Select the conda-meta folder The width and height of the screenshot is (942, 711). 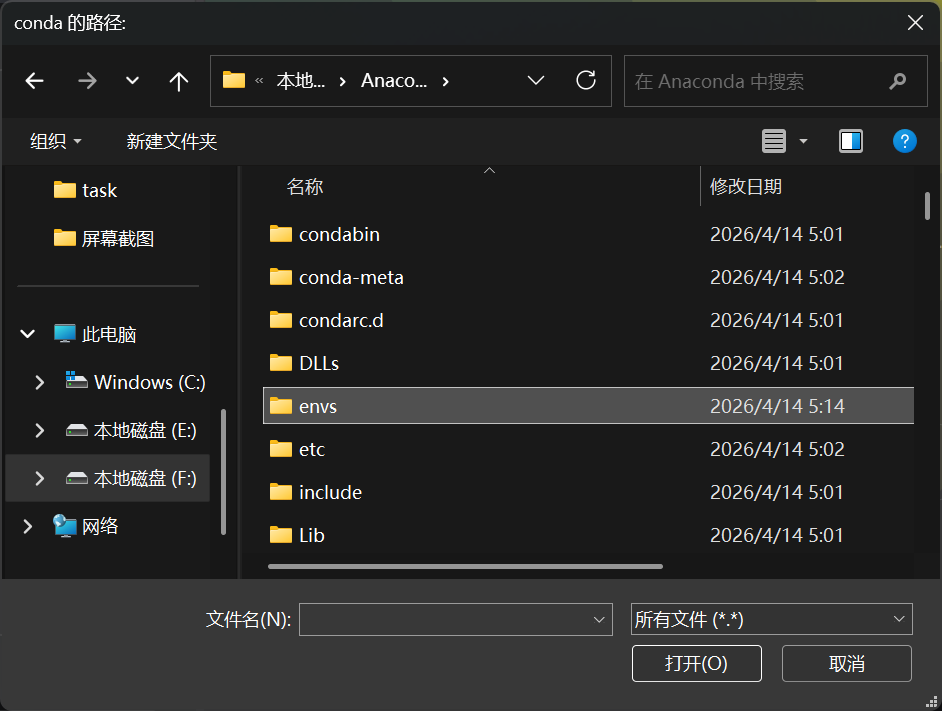click(x=351, y=277)
